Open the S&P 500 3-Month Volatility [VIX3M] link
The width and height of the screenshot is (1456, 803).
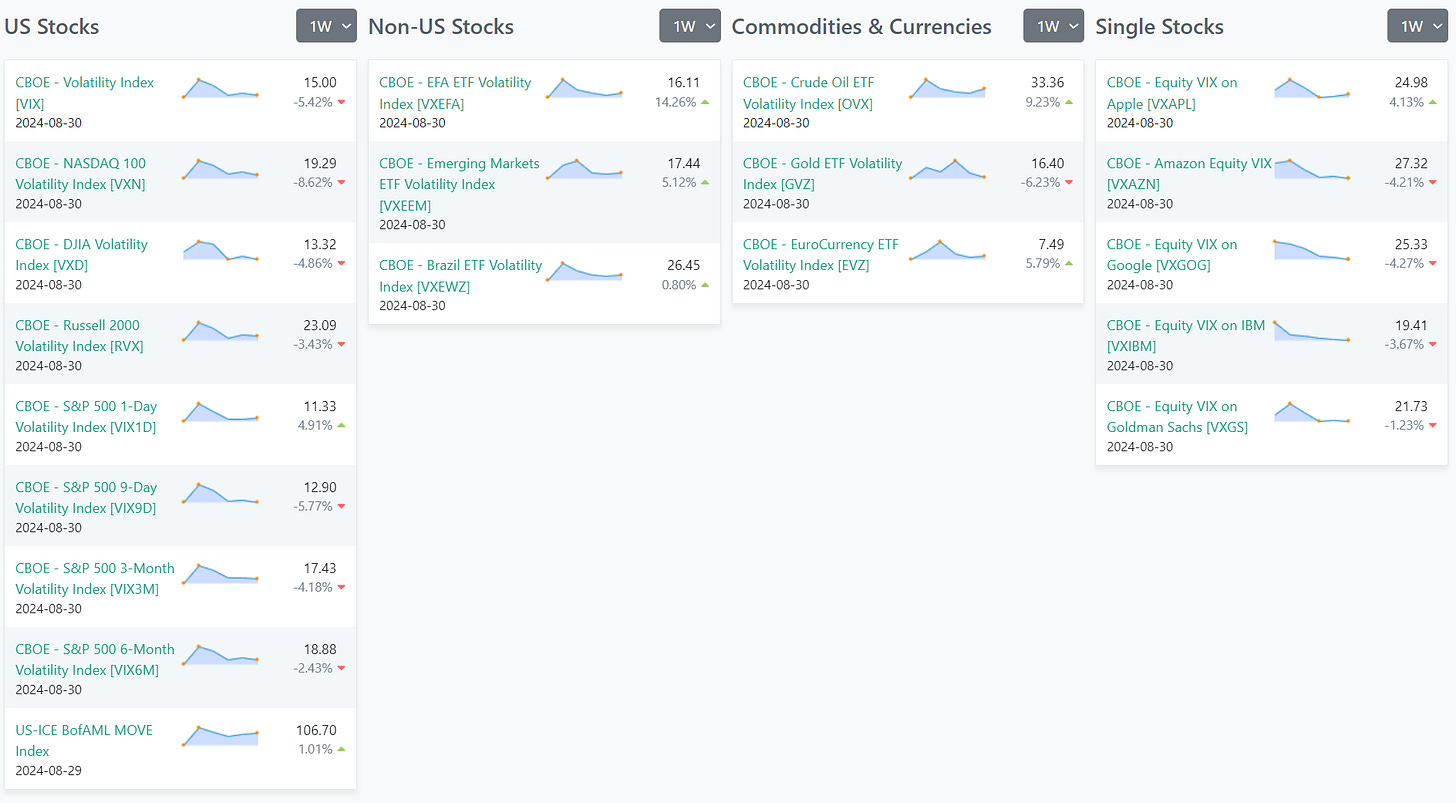(95, 579)
